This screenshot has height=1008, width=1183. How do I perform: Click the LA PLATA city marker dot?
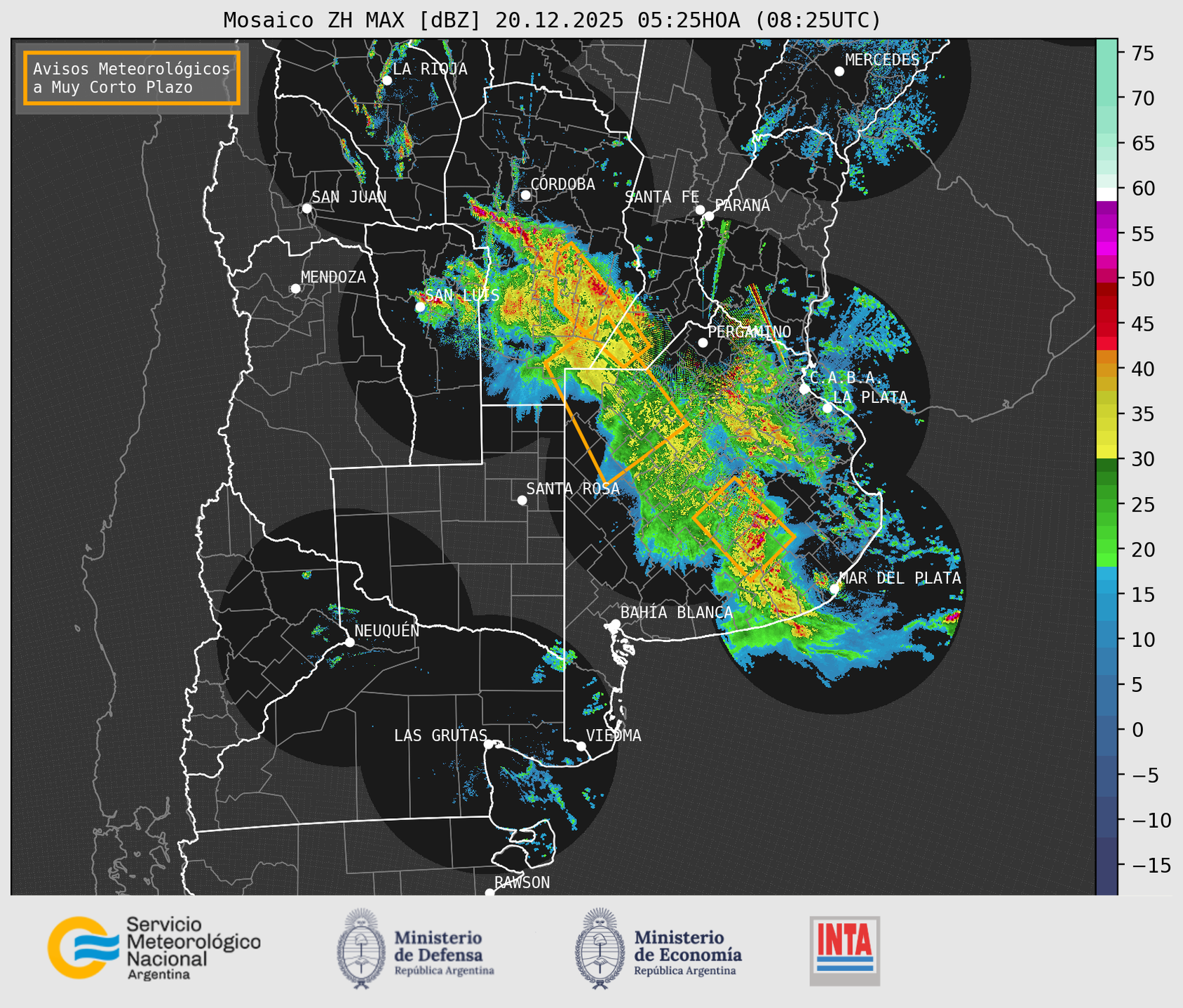coord(827,408)
